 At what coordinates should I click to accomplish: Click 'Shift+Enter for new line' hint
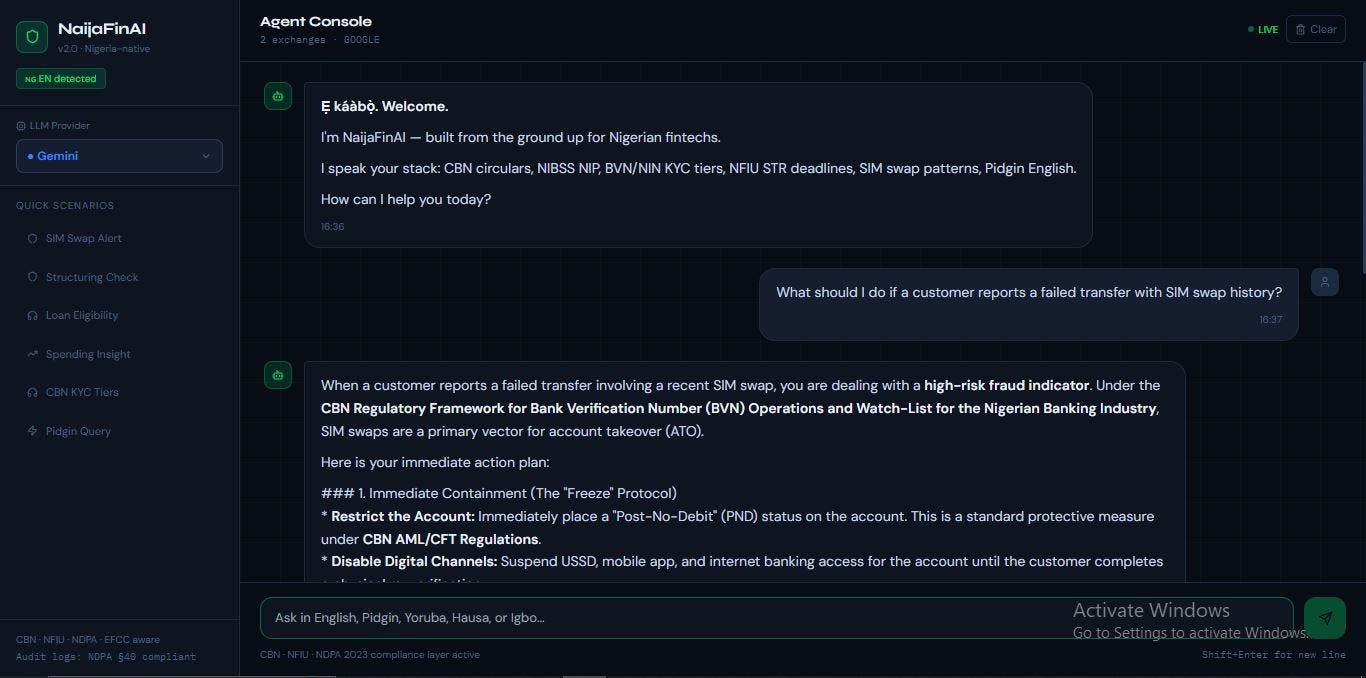tap(1274, 655)
